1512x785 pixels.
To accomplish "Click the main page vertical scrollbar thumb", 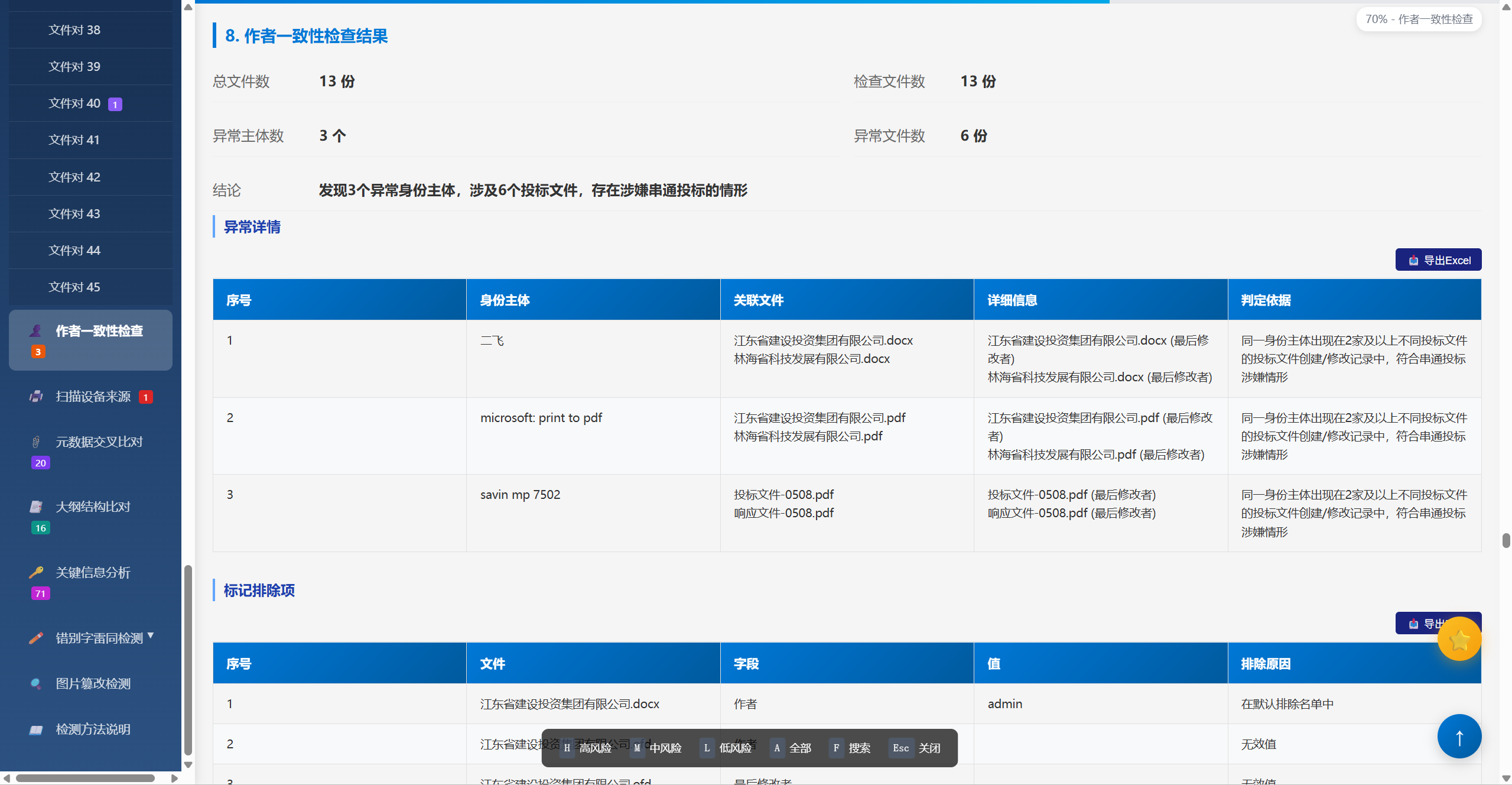I will (1506, 540).
